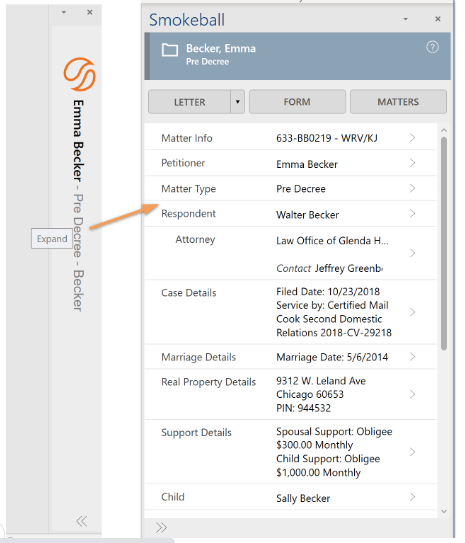Screen dimensions: 465x543
Task: Select Pre Decree matter type value
Action: [301, 189]
